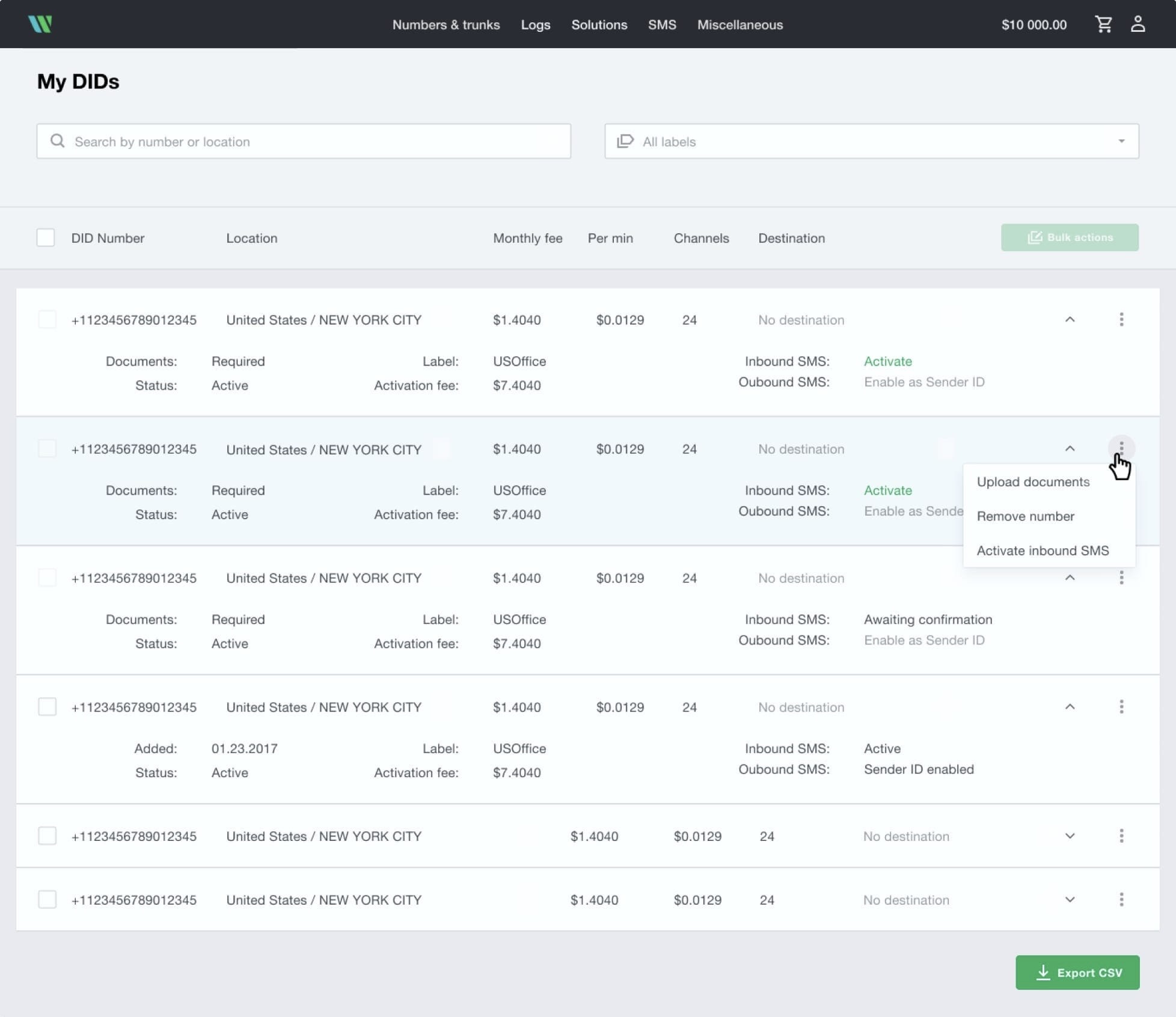This screenshot has height=1017, width=1176.
Task: Click the green W logo
Action: click(40, 25)
